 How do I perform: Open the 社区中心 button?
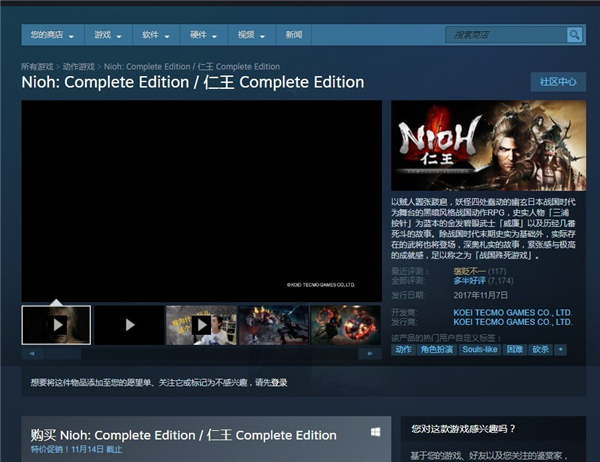click(558, 82)
